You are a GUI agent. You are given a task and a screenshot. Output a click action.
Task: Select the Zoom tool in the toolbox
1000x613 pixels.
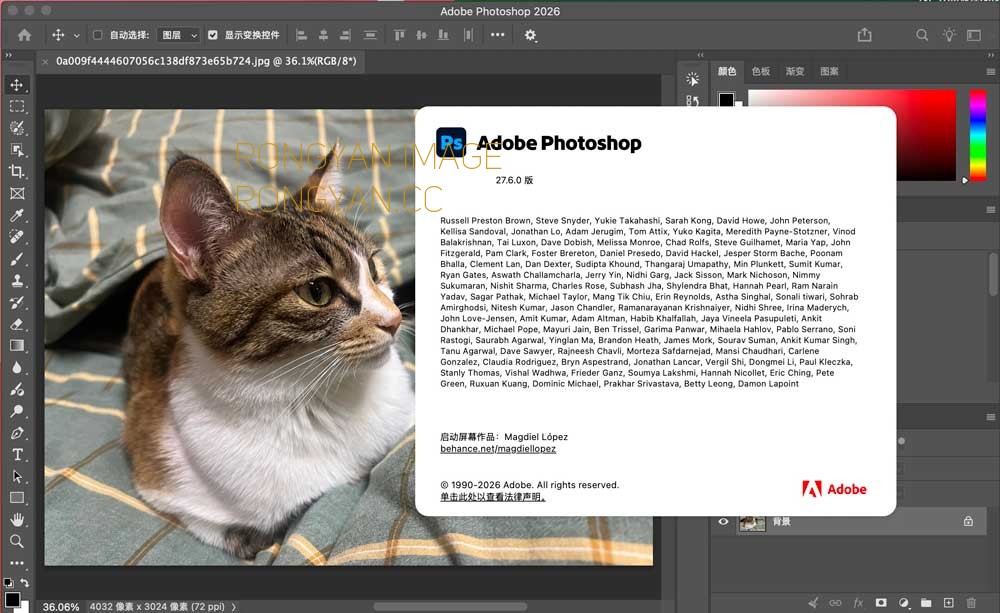pyautogui.click(x=17, y=542)
